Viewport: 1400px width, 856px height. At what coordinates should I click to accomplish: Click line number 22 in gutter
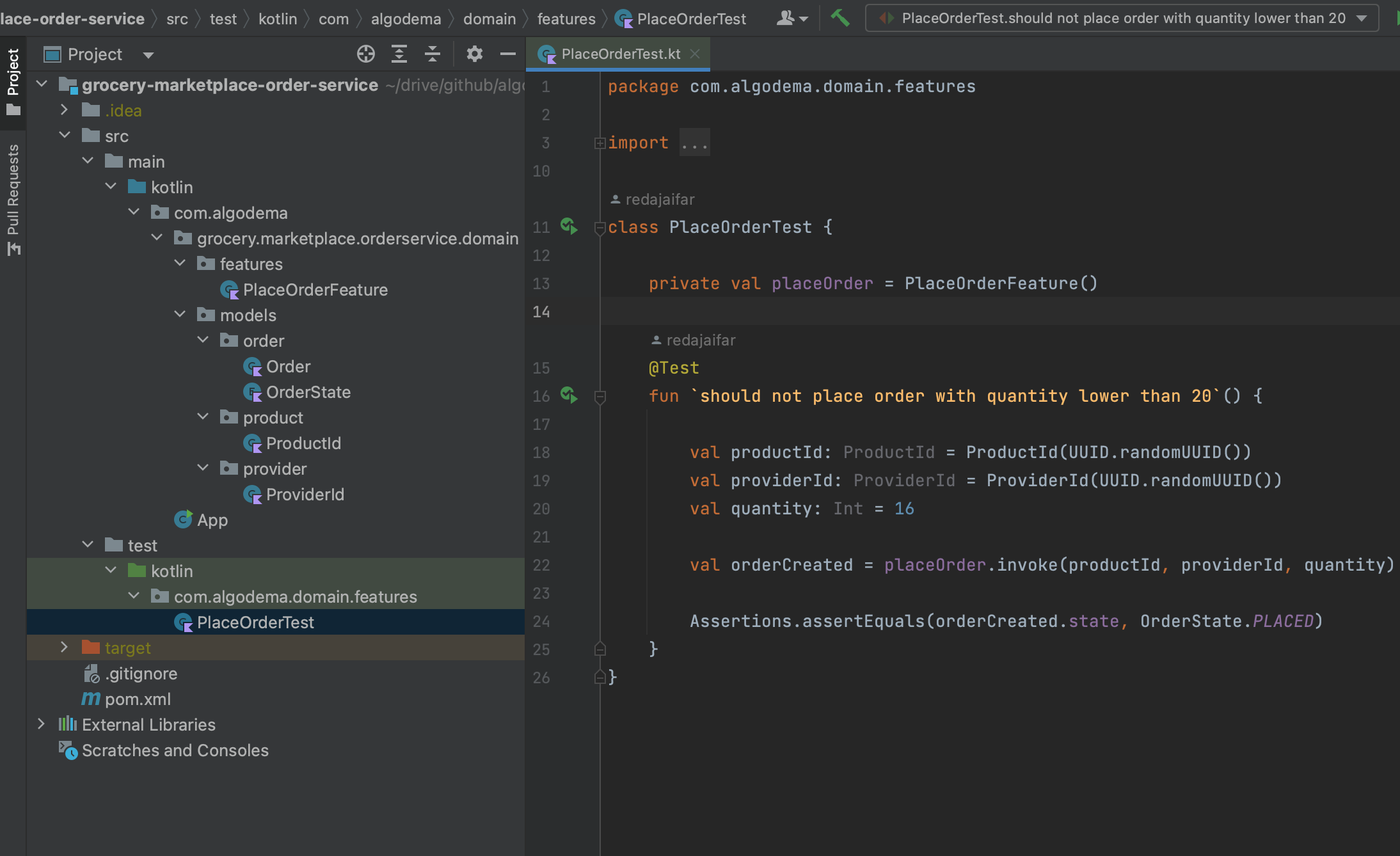(x=541, y=565)
